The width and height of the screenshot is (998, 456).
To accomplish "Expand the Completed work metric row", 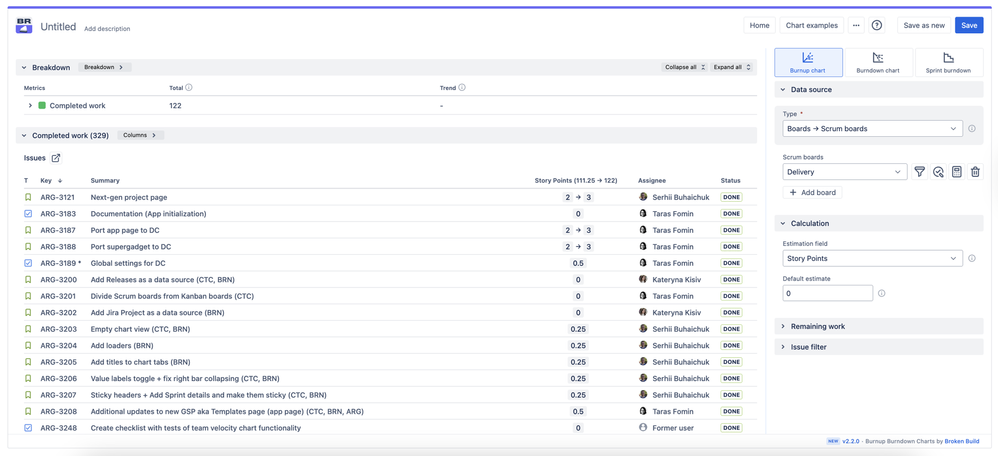I will (x=30, y=106).
